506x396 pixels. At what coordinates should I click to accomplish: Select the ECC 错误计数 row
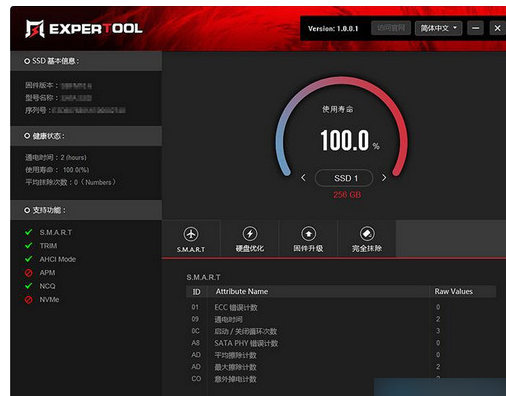(x=341, y=307)
